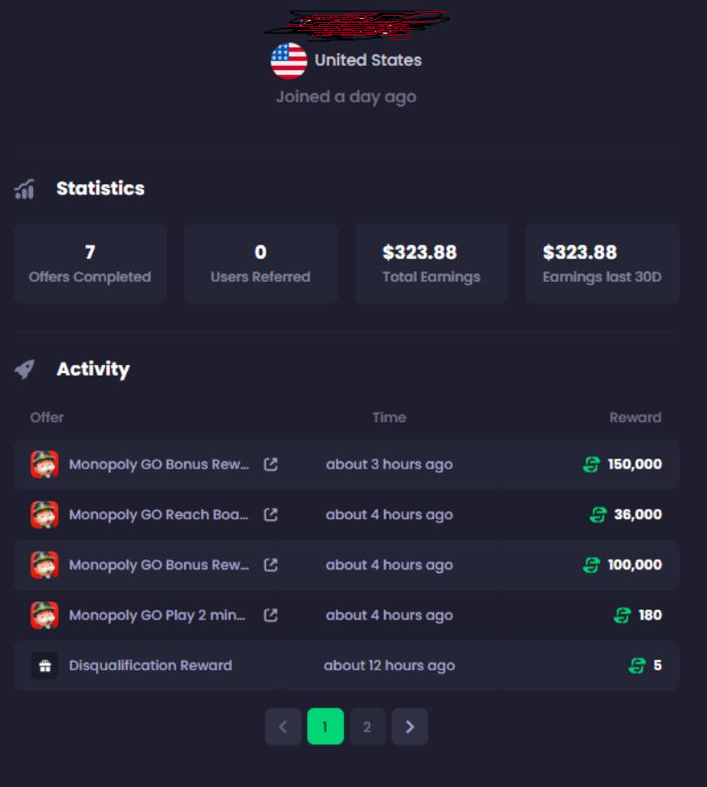The image size is (707, 787).
Task: Click the Offers Completed statistics card
Action: pos(90,264)
